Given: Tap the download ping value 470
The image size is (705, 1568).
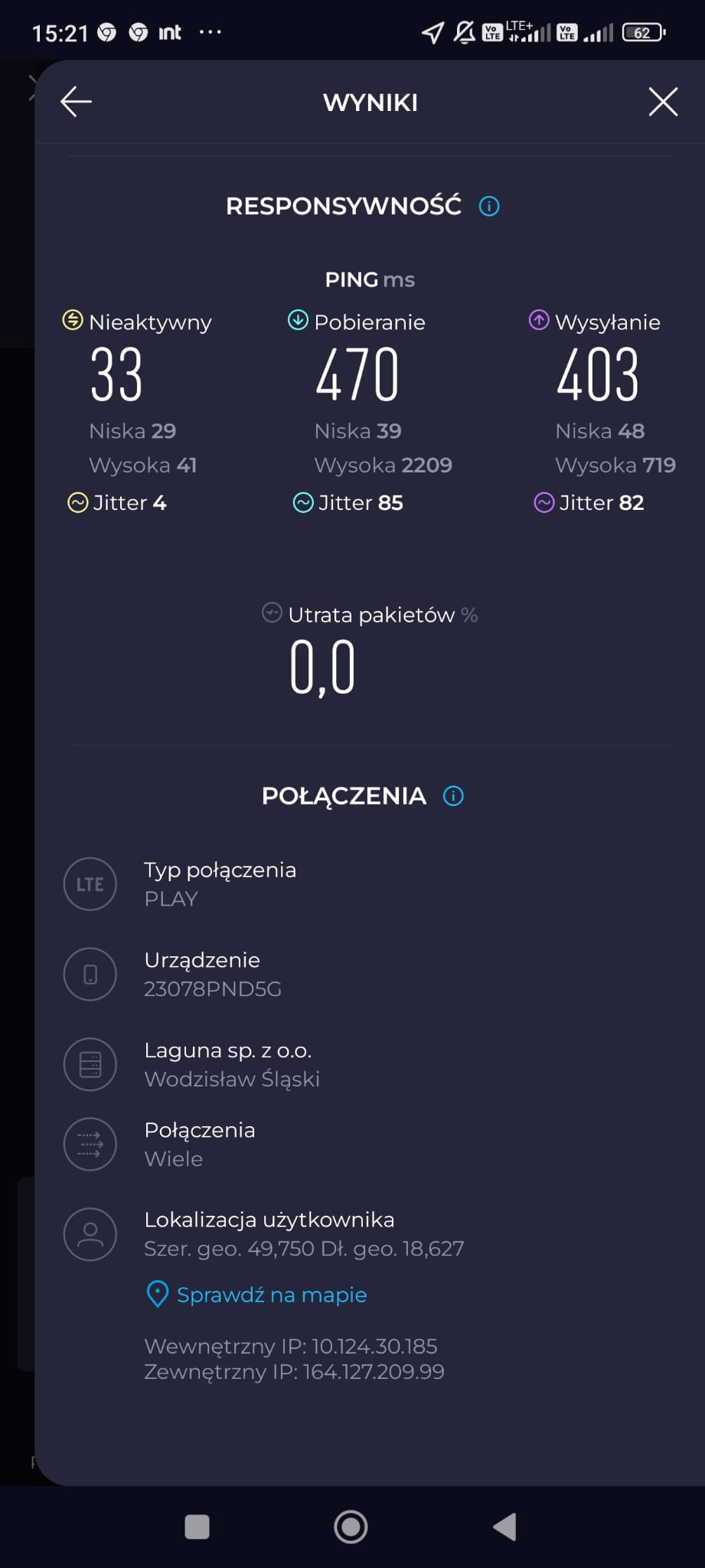Looking at the screenshot, I should (x=357, y=374).
